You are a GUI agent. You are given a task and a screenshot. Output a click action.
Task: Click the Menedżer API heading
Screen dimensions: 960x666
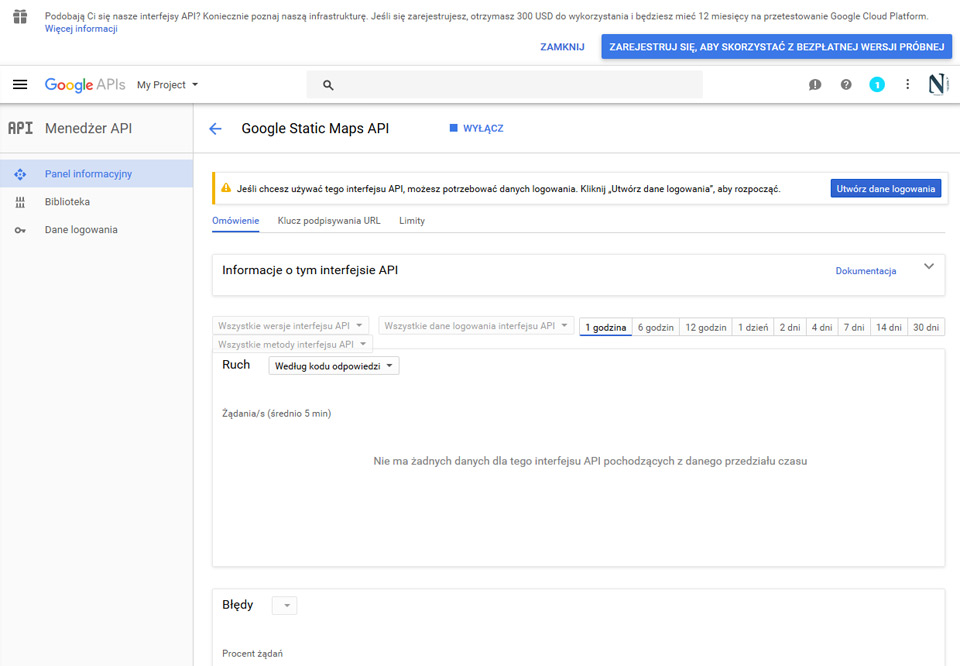[88, 128]
